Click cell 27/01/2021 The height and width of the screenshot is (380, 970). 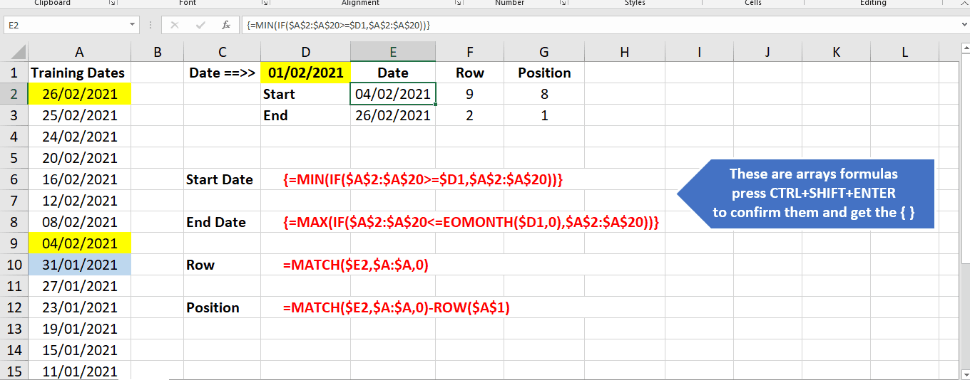80,287
